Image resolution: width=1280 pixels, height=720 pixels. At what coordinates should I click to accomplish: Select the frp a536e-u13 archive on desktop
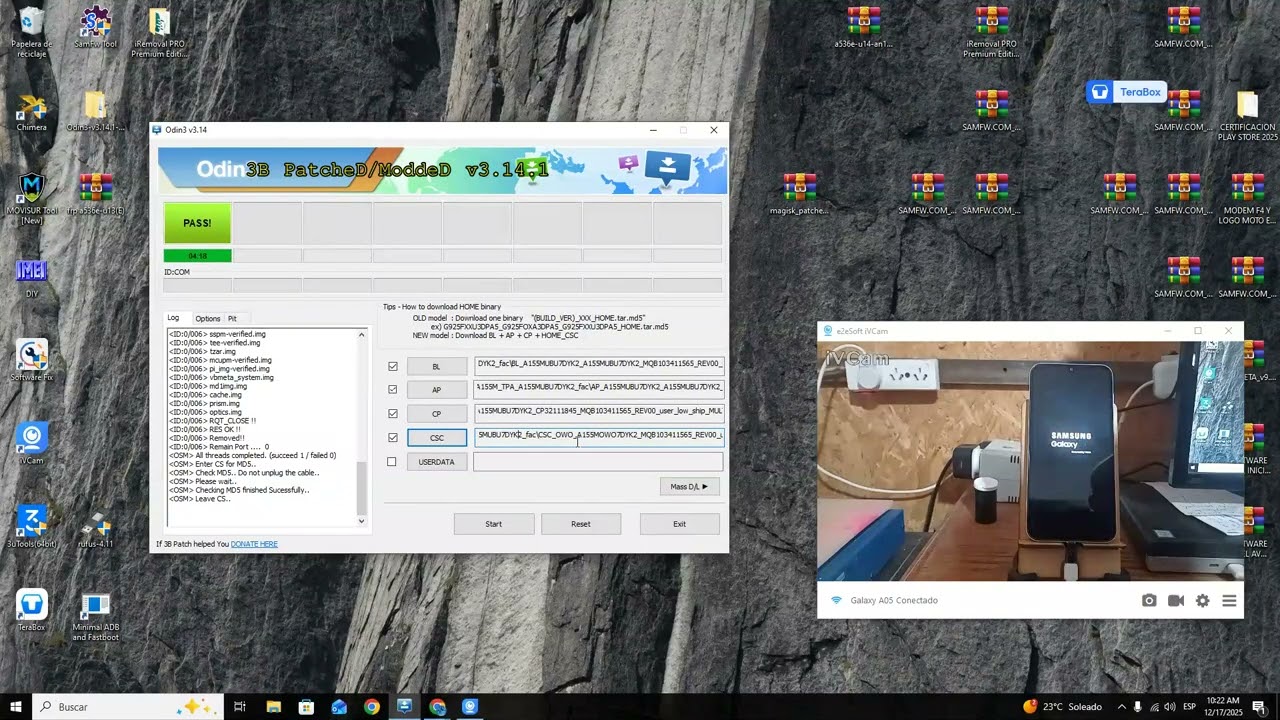95,195
